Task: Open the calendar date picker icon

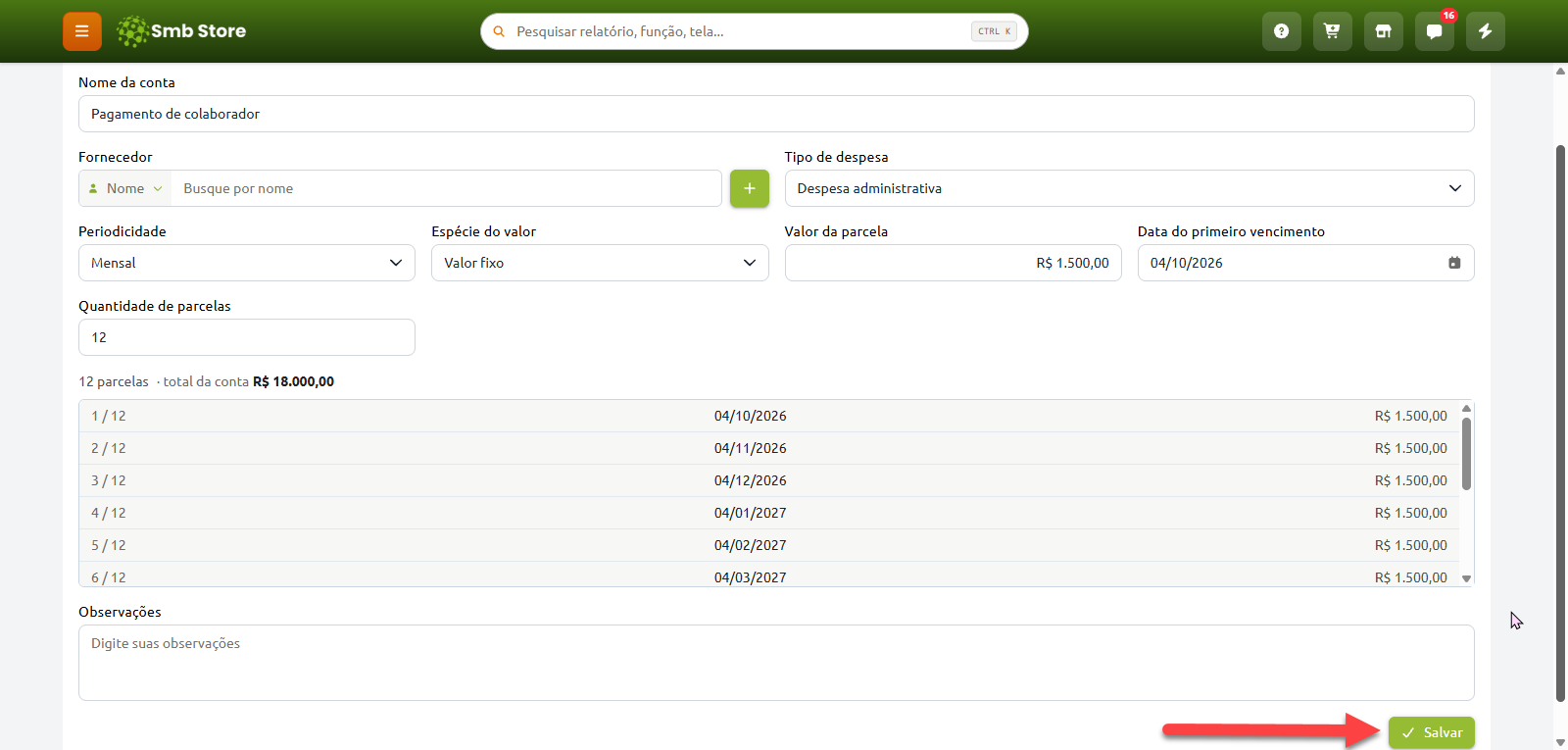Action: point(1454,263)
